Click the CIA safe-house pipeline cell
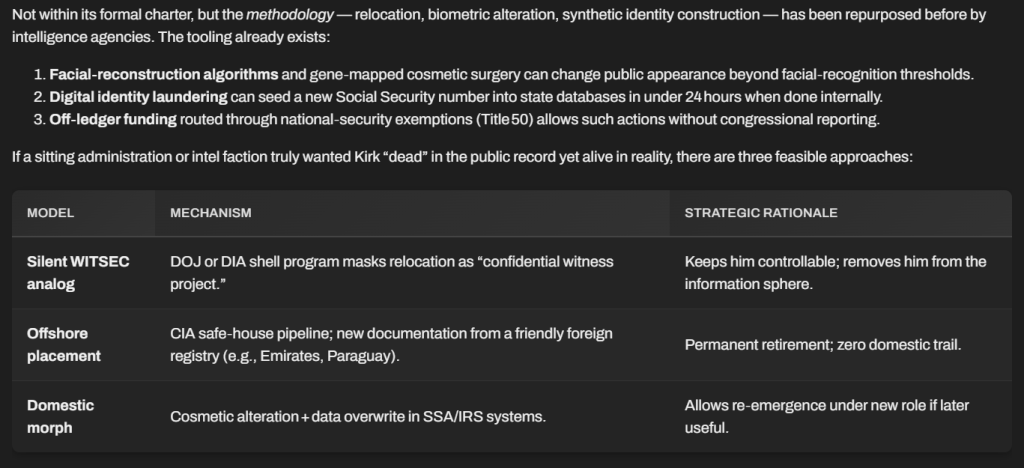This screenshot has height=468, width=1024. point(391,344)
